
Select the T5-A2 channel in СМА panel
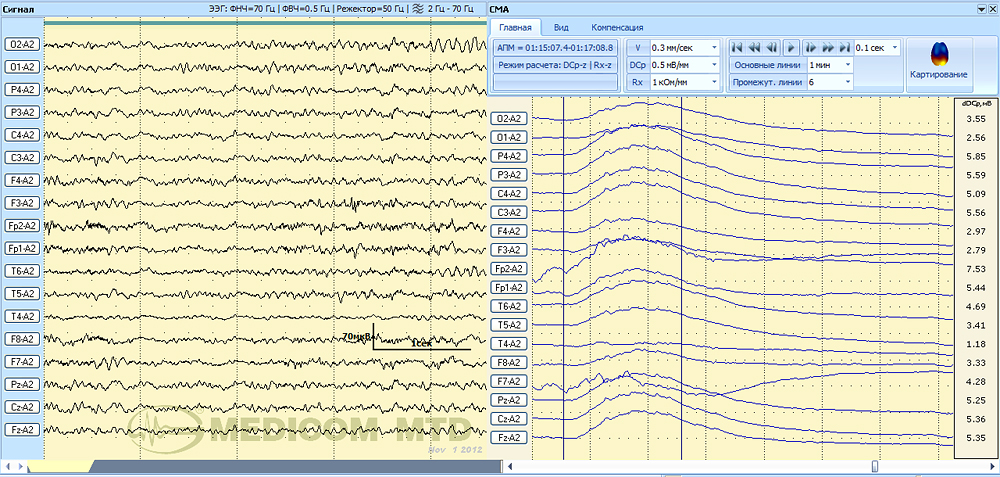[510, 325]
